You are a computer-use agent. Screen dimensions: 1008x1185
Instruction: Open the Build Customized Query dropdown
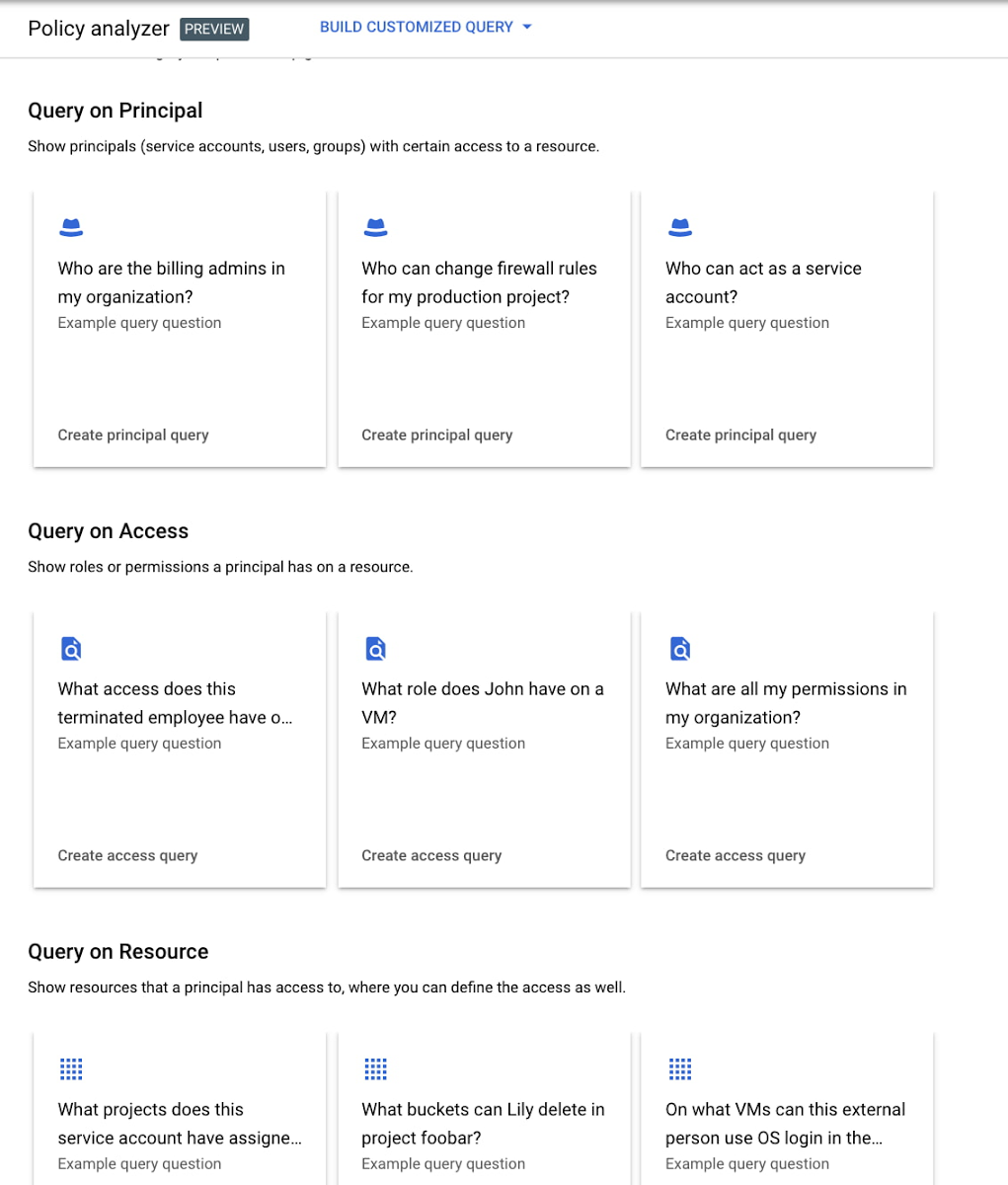(x=425, y=27)
